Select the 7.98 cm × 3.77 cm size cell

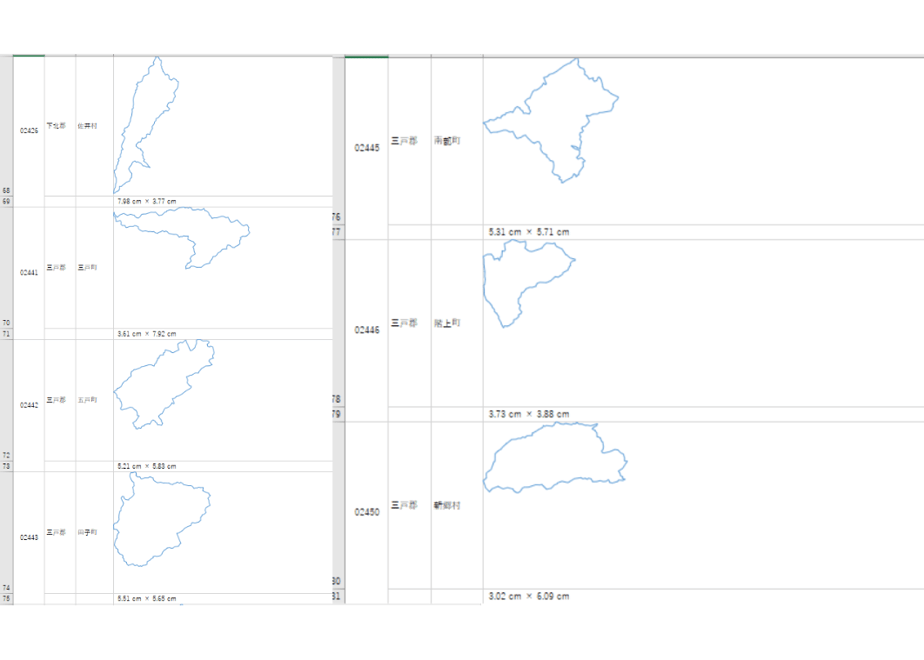point(223,202)
